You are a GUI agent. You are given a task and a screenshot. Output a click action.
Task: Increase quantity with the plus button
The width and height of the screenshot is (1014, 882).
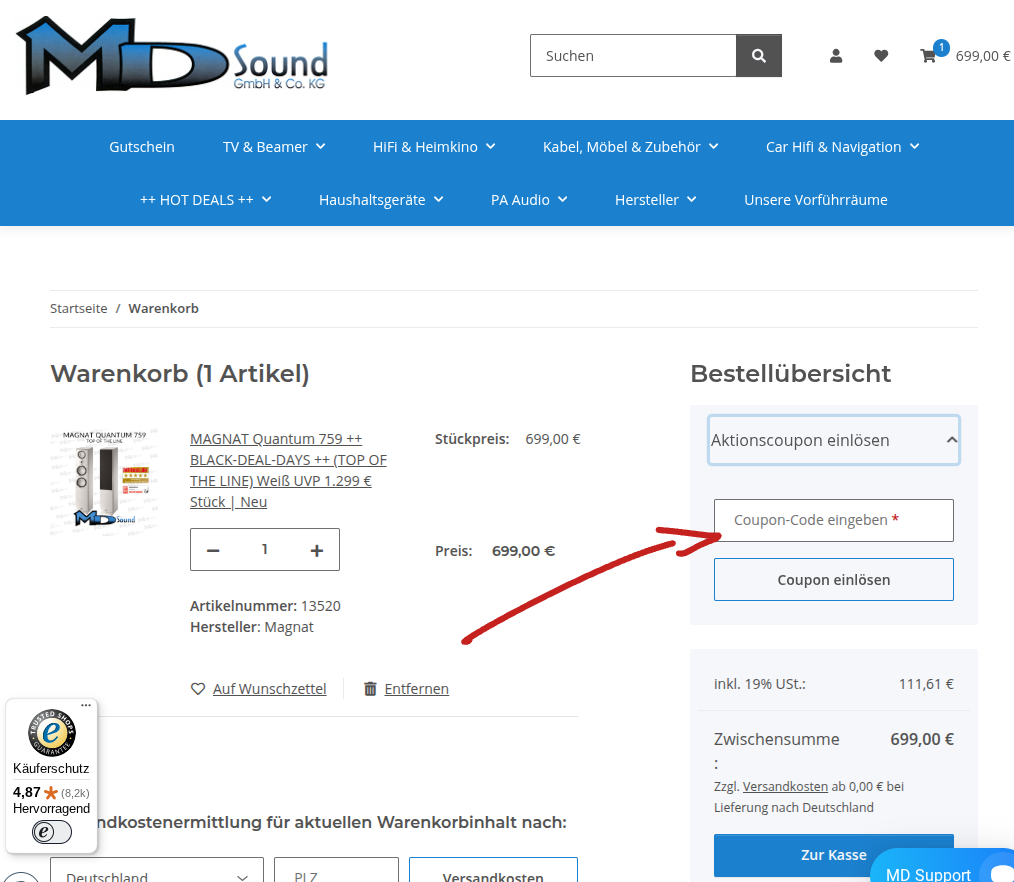(316, 550)
